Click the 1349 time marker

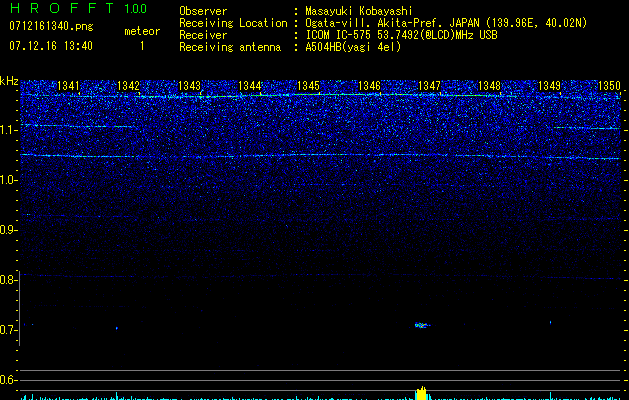point(549,86)
